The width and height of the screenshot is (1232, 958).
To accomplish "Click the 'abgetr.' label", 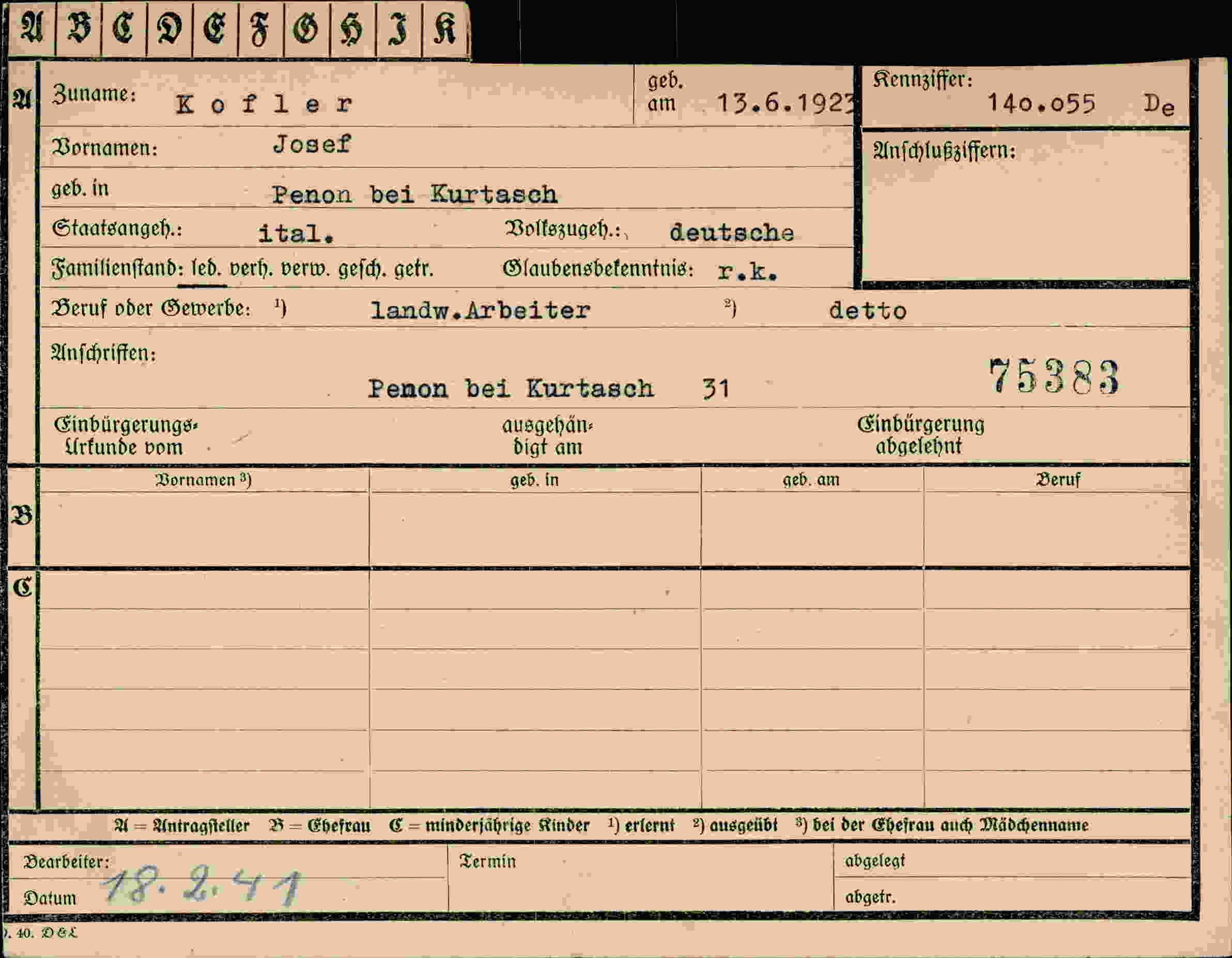I will click(x=870, y=897).
